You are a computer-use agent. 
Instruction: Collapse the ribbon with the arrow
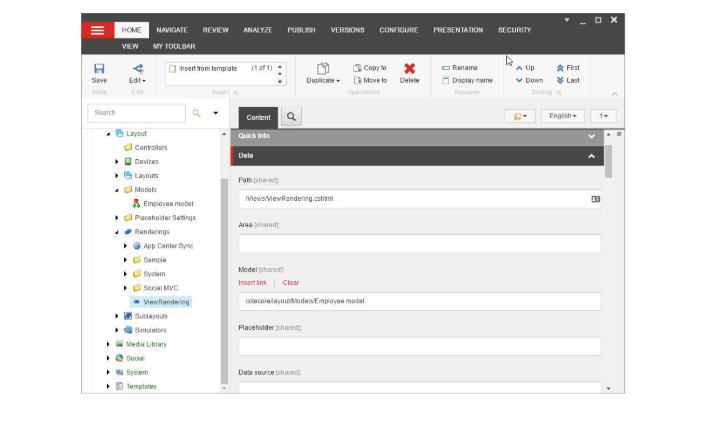coord(614,94)
